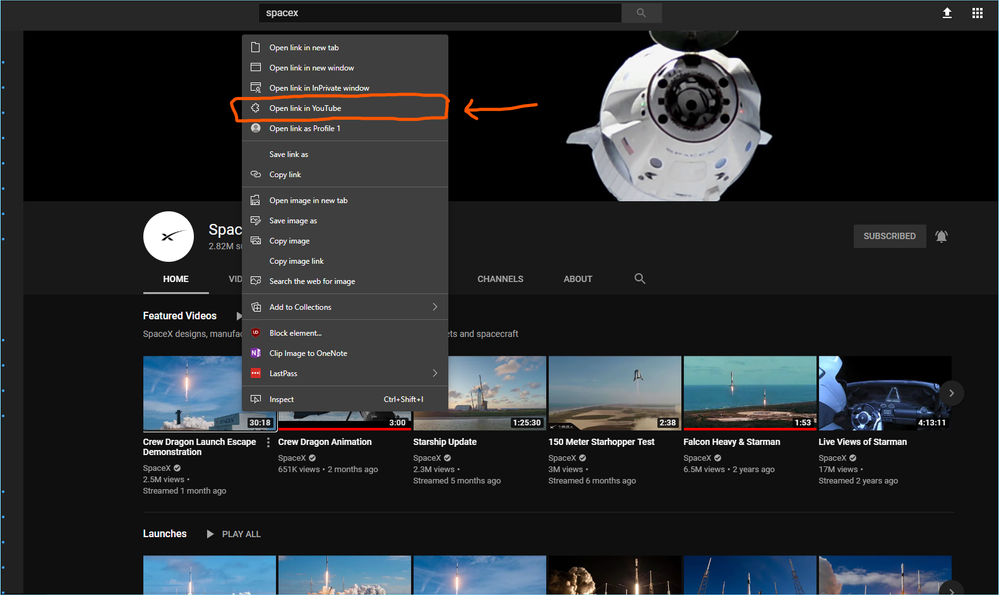The image size is (999, 595).
Task: Click the Copy link chain icon
Action: point(255,174)
